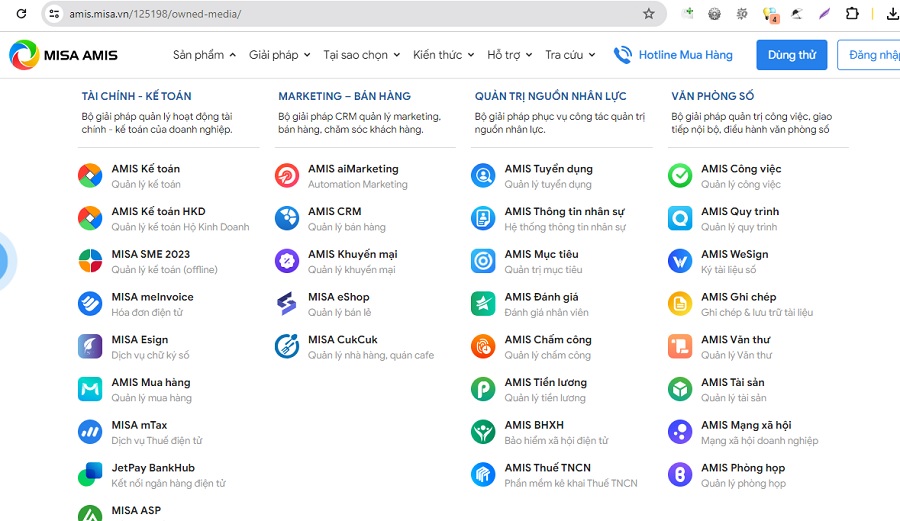
Task: Click the AMIS Tài sản icon
Action: [680, 389]
